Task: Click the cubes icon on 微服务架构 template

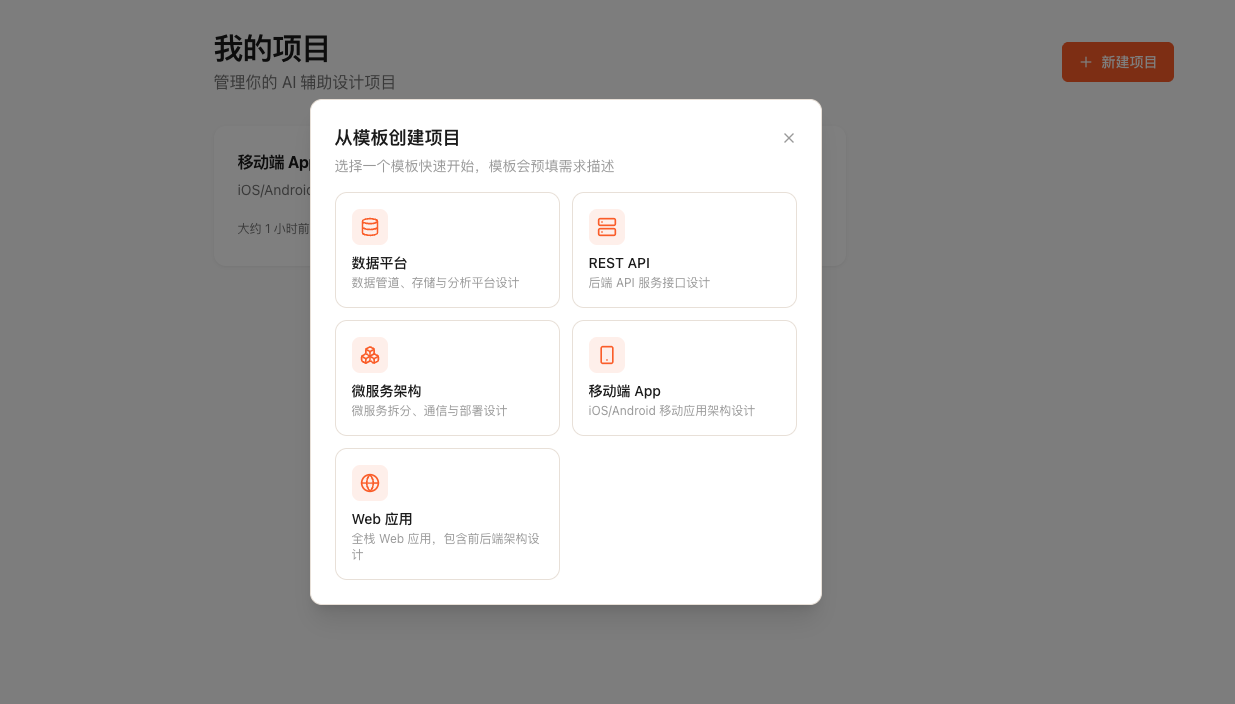Action: [x=370, y=355]
